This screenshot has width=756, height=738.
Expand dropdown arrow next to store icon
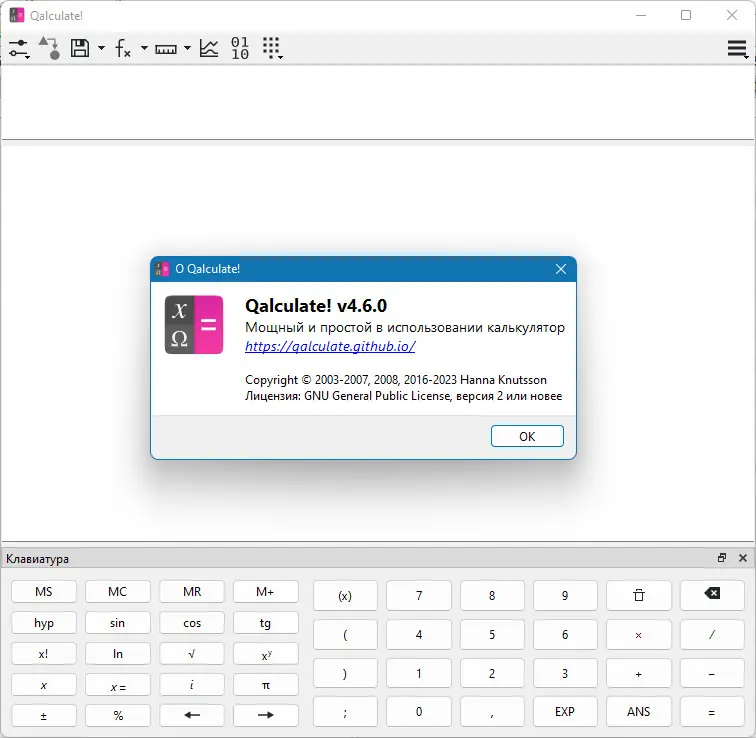tap(101, 48)
